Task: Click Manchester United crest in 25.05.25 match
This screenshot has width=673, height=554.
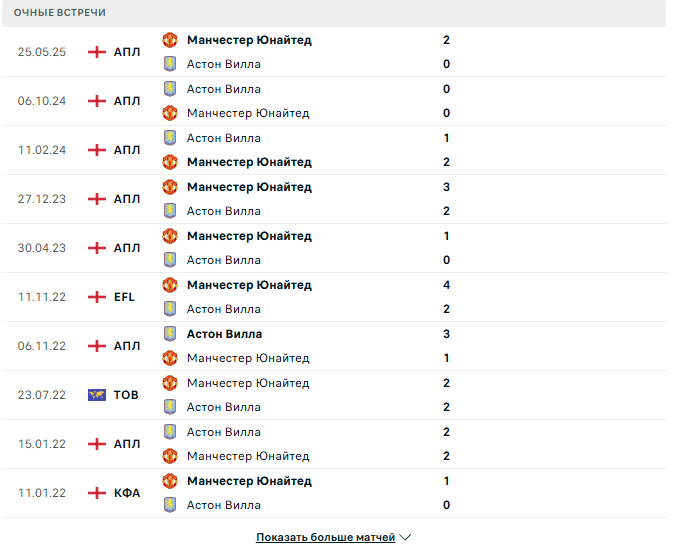Action: pos(170,40)
